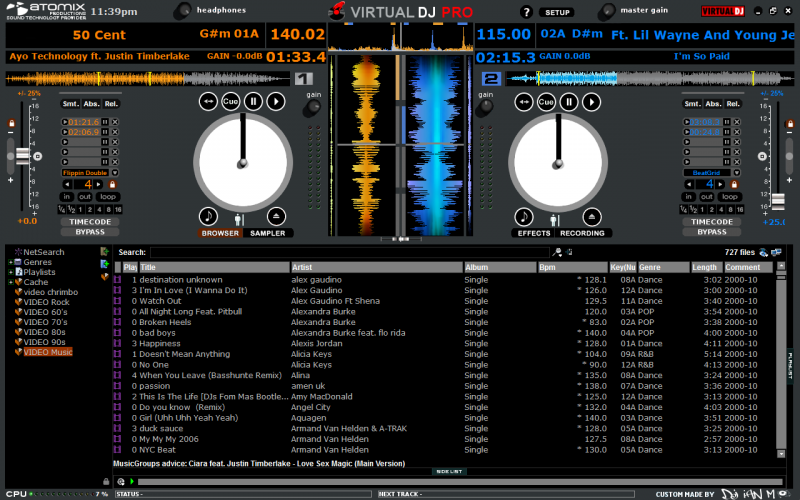800x500 pixels.
Task: Decrease deck 1 loop length with left arrow
Action: [x=67, y=184]
